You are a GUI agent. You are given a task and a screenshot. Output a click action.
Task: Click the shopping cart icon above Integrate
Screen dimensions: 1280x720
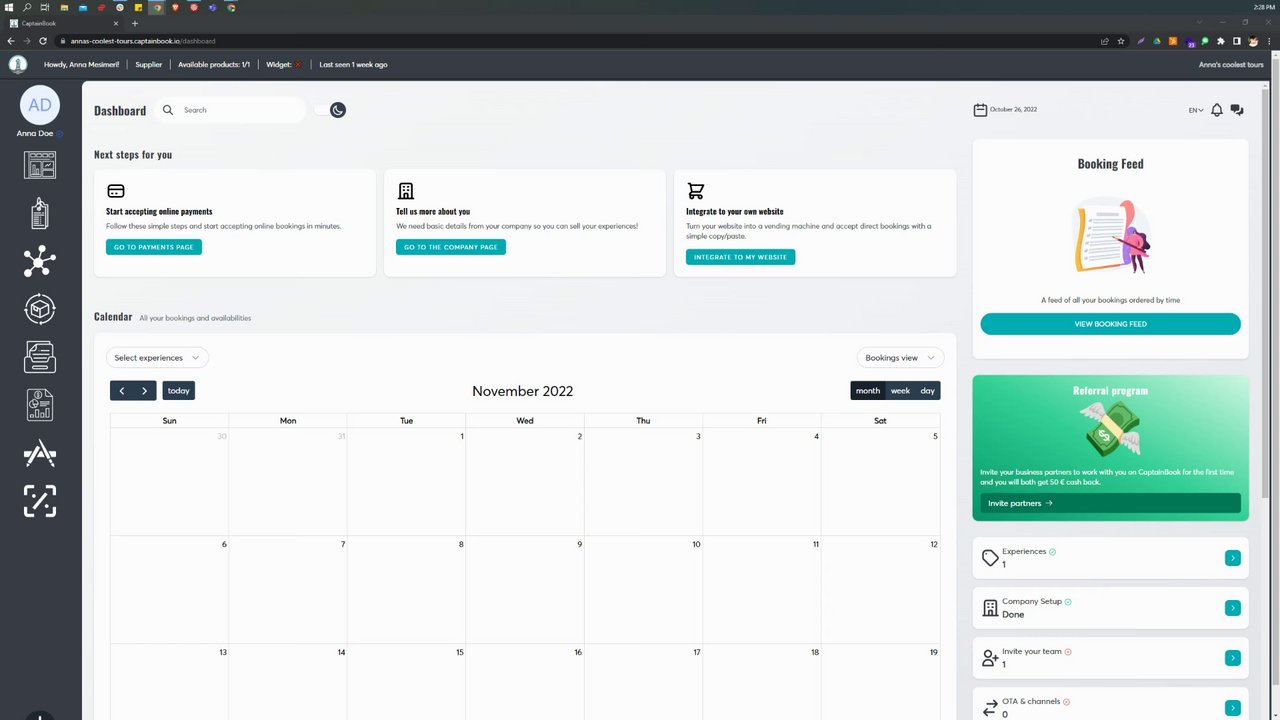[696, 191]
